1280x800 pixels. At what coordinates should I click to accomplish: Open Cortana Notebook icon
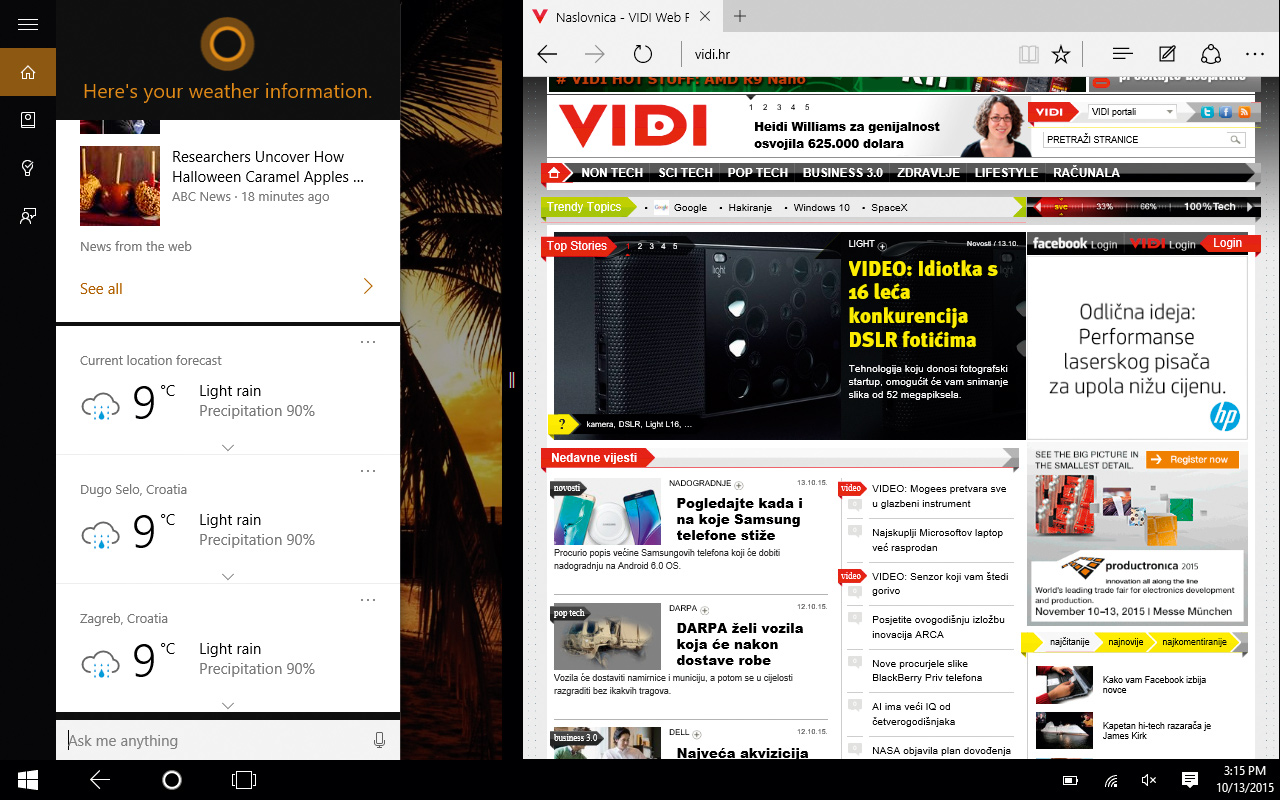pos(28,120)
